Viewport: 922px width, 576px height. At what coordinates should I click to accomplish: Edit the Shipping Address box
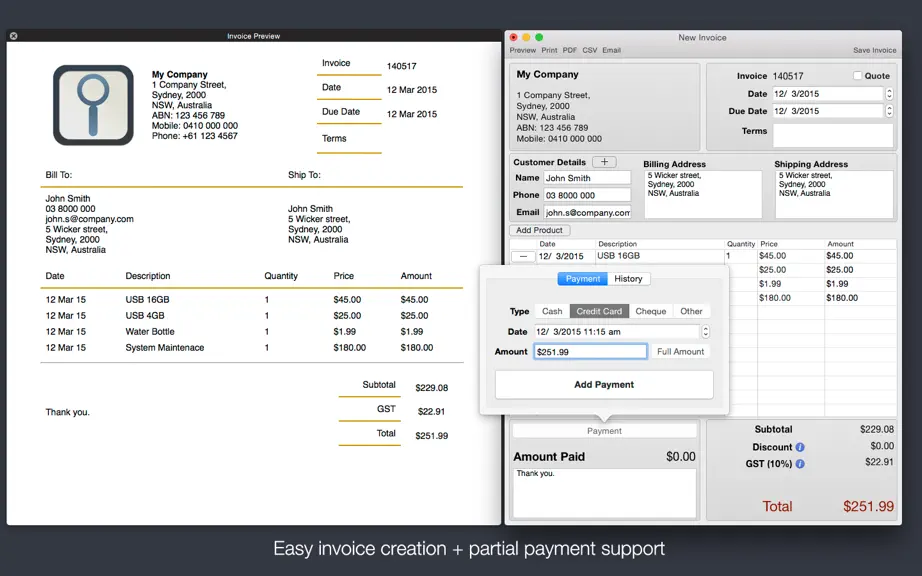click(x=834, y=194)
